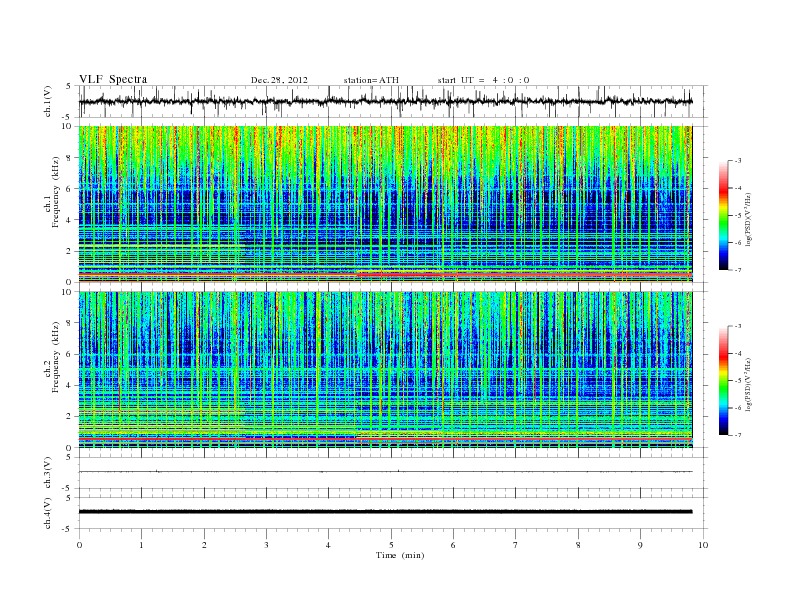Click the "5" tick on the time axis
The image size is (792, 612).
point(391,545)
